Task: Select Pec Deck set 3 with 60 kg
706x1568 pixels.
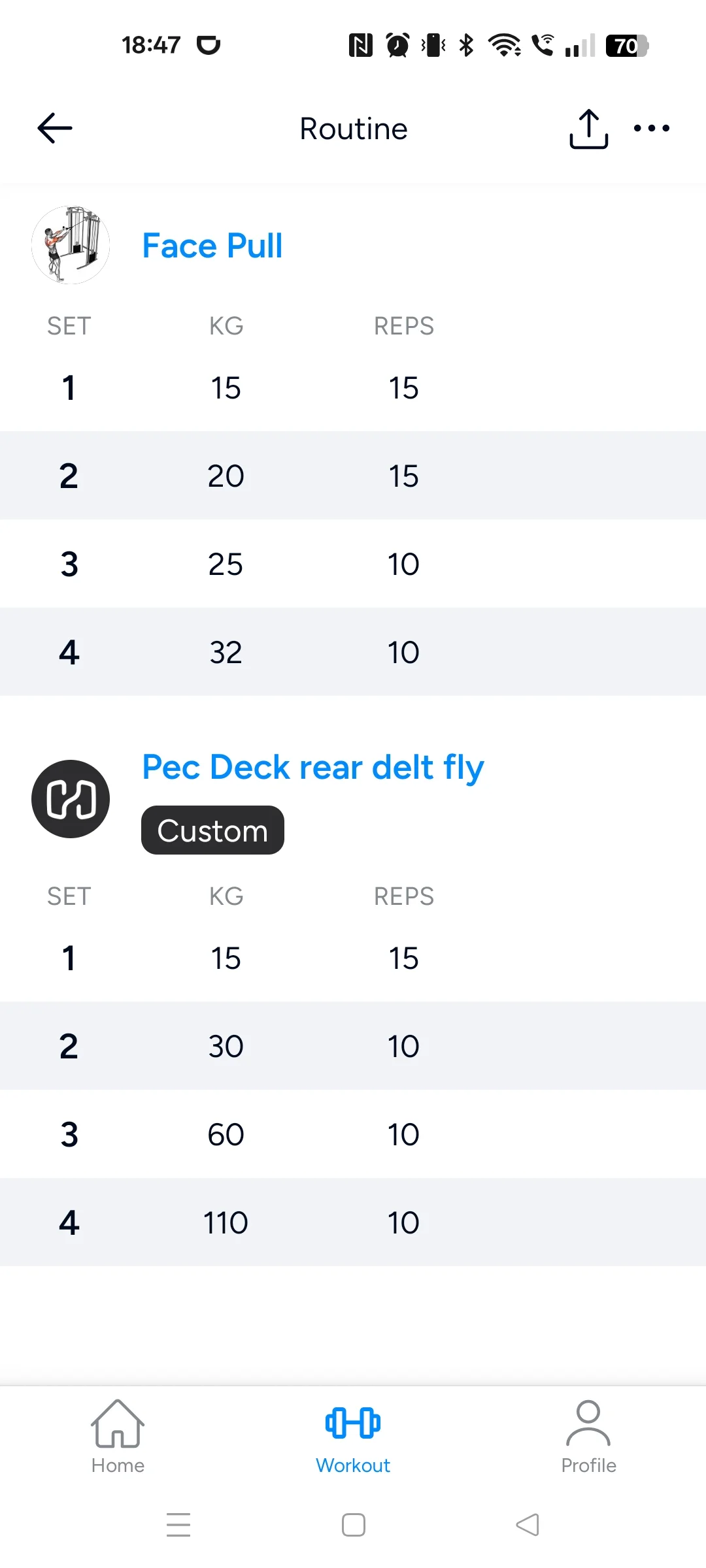Action: pyautogui.click(x=353, y=1134)
